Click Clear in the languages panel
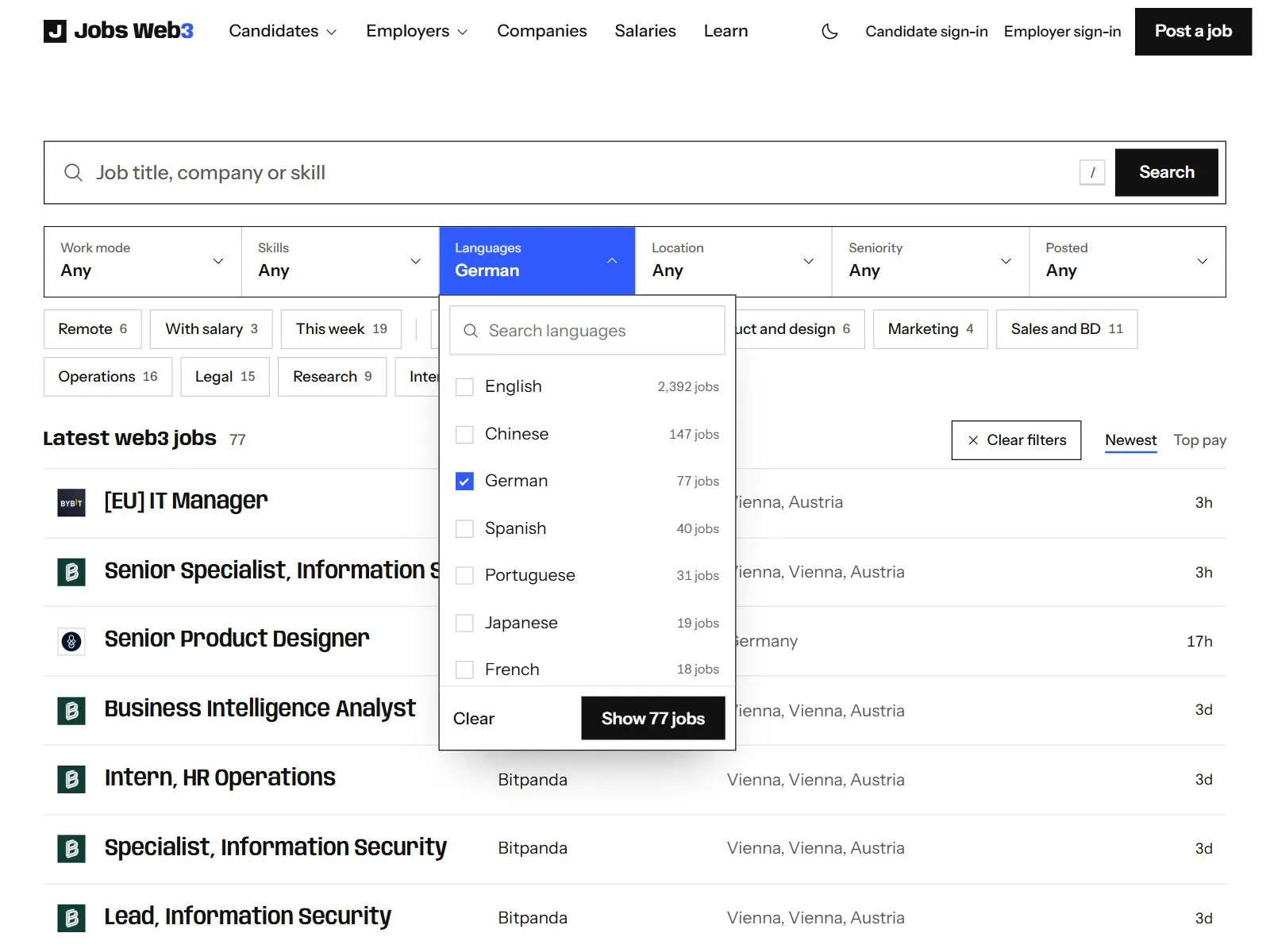The width and height of the screenshot is (1270, 952). pos(474,719)
